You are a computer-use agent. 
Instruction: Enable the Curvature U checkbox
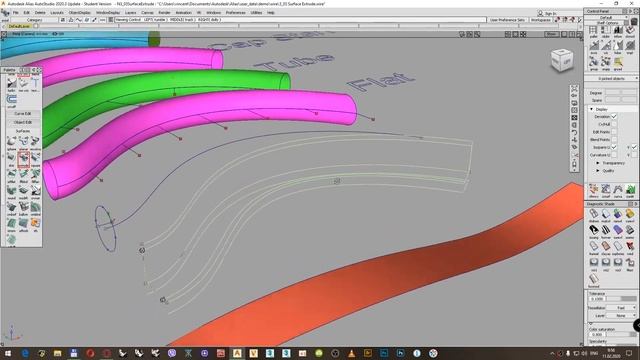(613, 155)
